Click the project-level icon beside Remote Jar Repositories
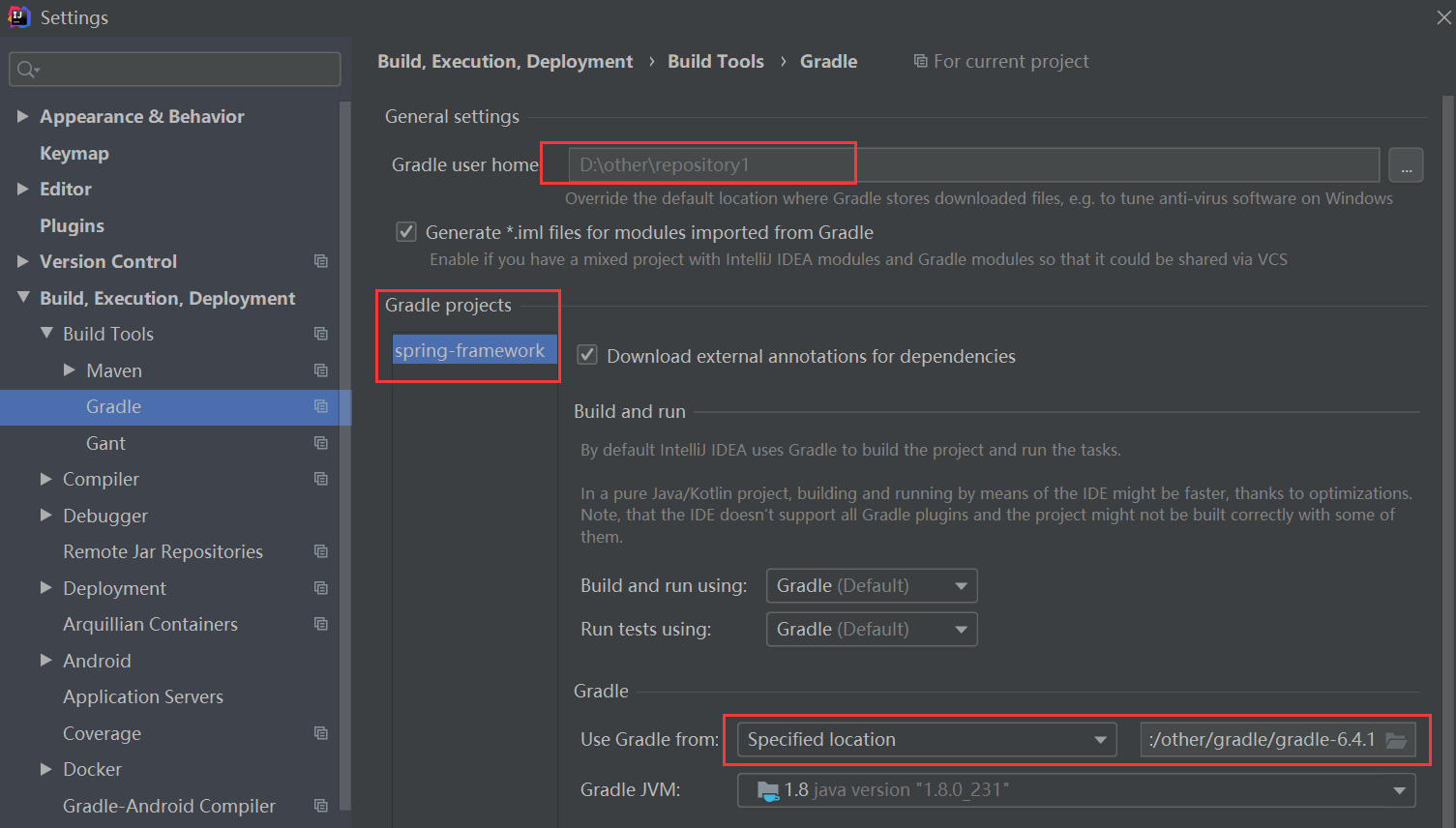Image resolution: width=1456 pixels, height=828 pixels. coord(321,551)
